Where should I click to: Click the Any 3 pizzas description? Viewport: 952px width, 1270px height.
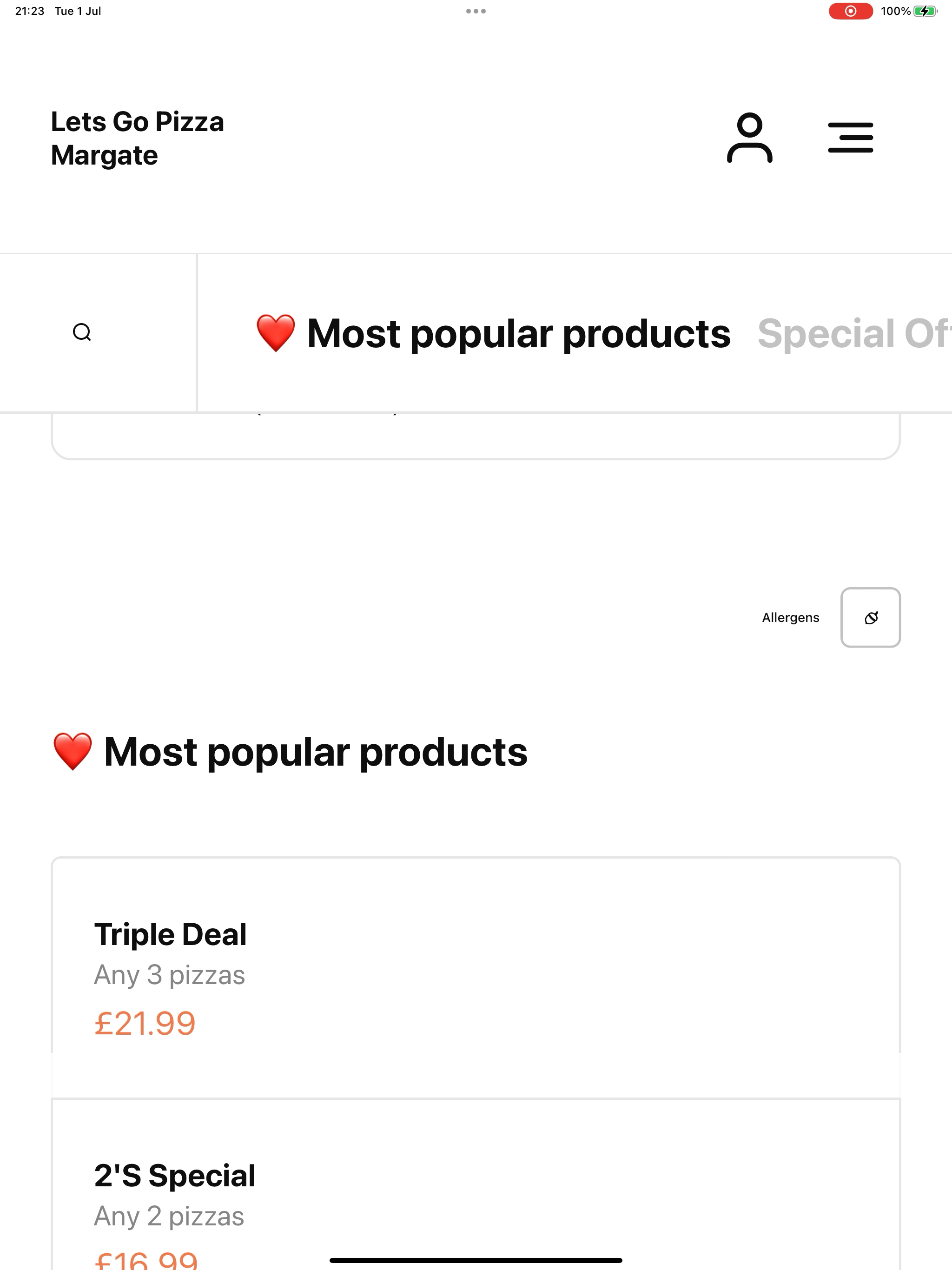169,975
